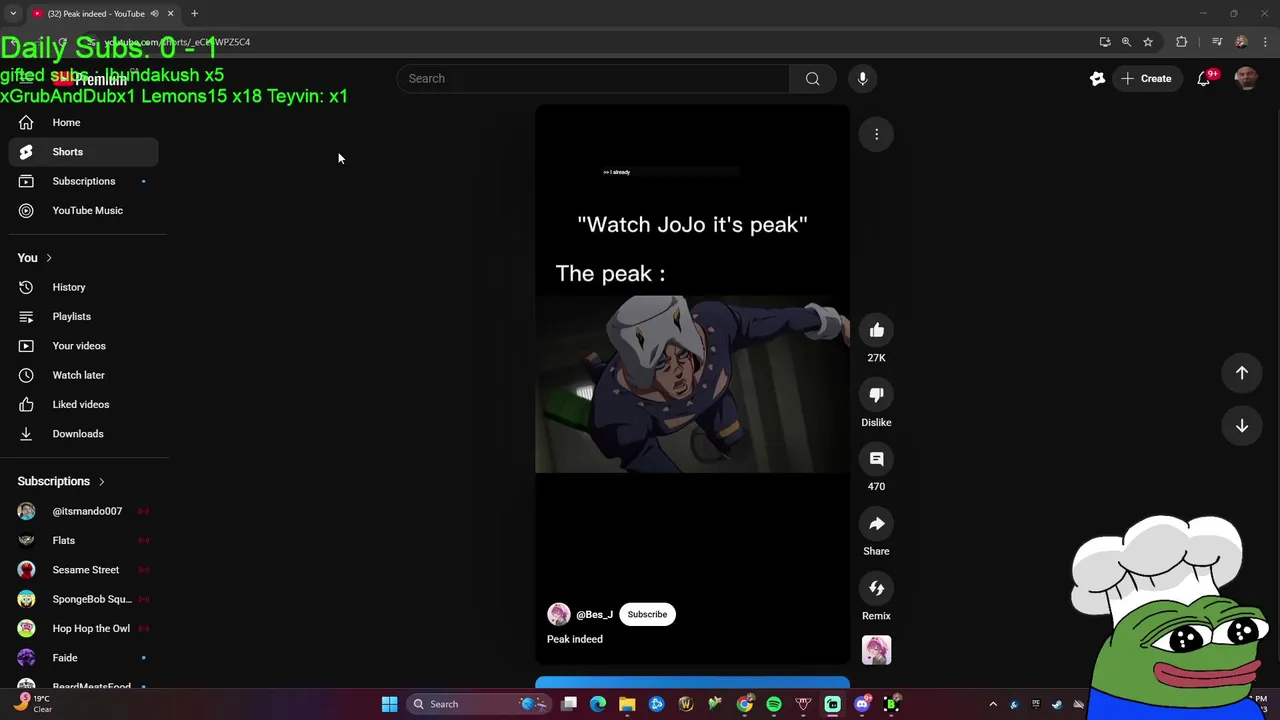The image size is (1280, 720).
Task: Go to the next Short arrow
Action: click(1241, 426)
